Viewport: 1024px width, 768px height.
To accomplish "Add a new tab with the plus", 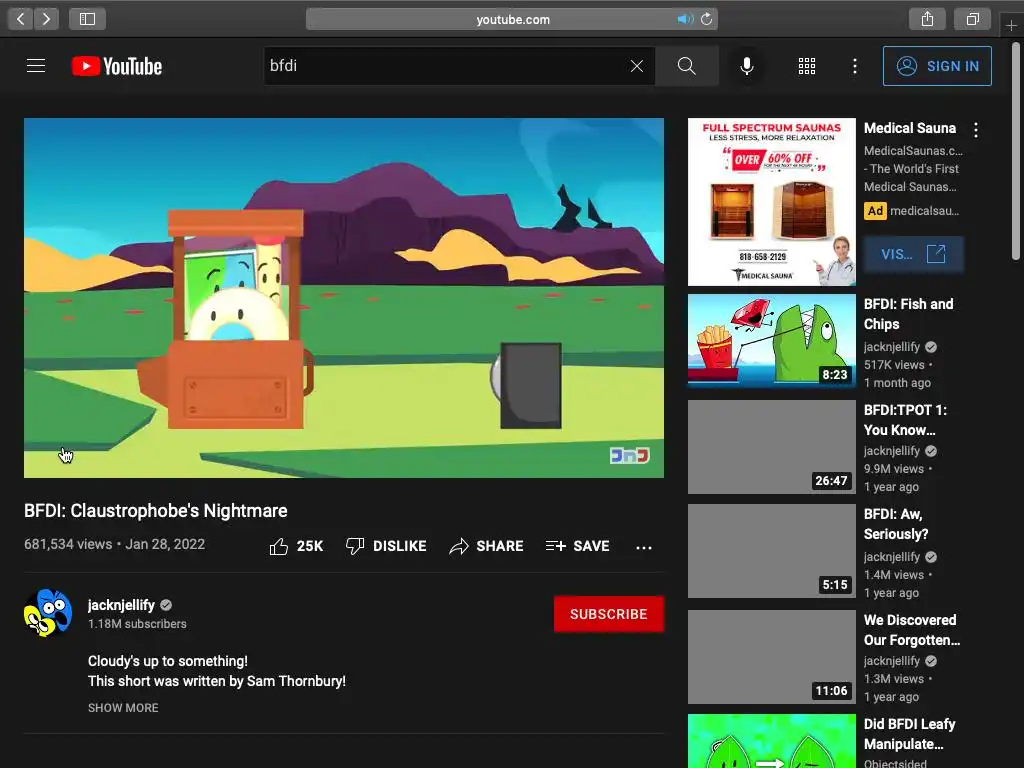I will point(1011,25).
